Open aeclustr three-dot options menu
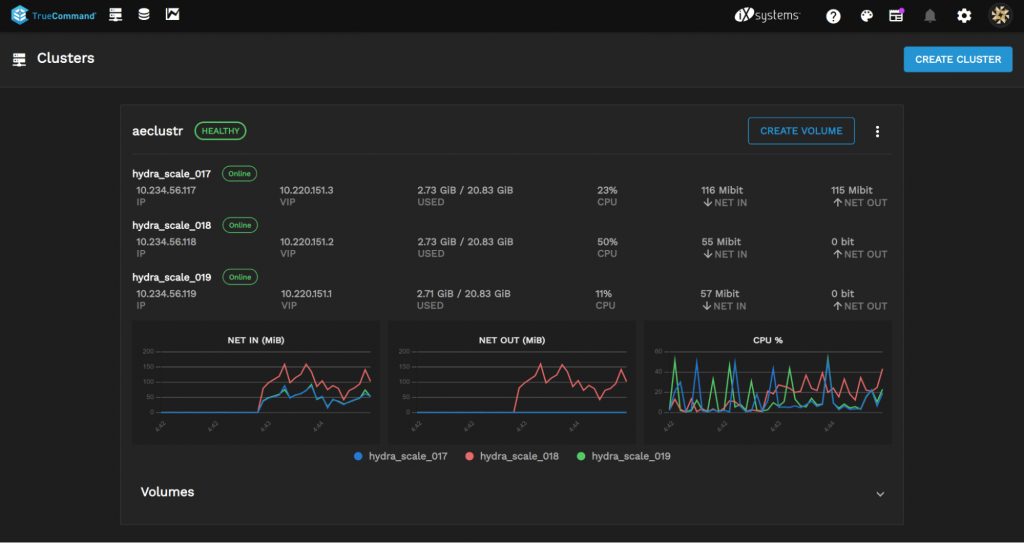 click(x=877, y=132)
